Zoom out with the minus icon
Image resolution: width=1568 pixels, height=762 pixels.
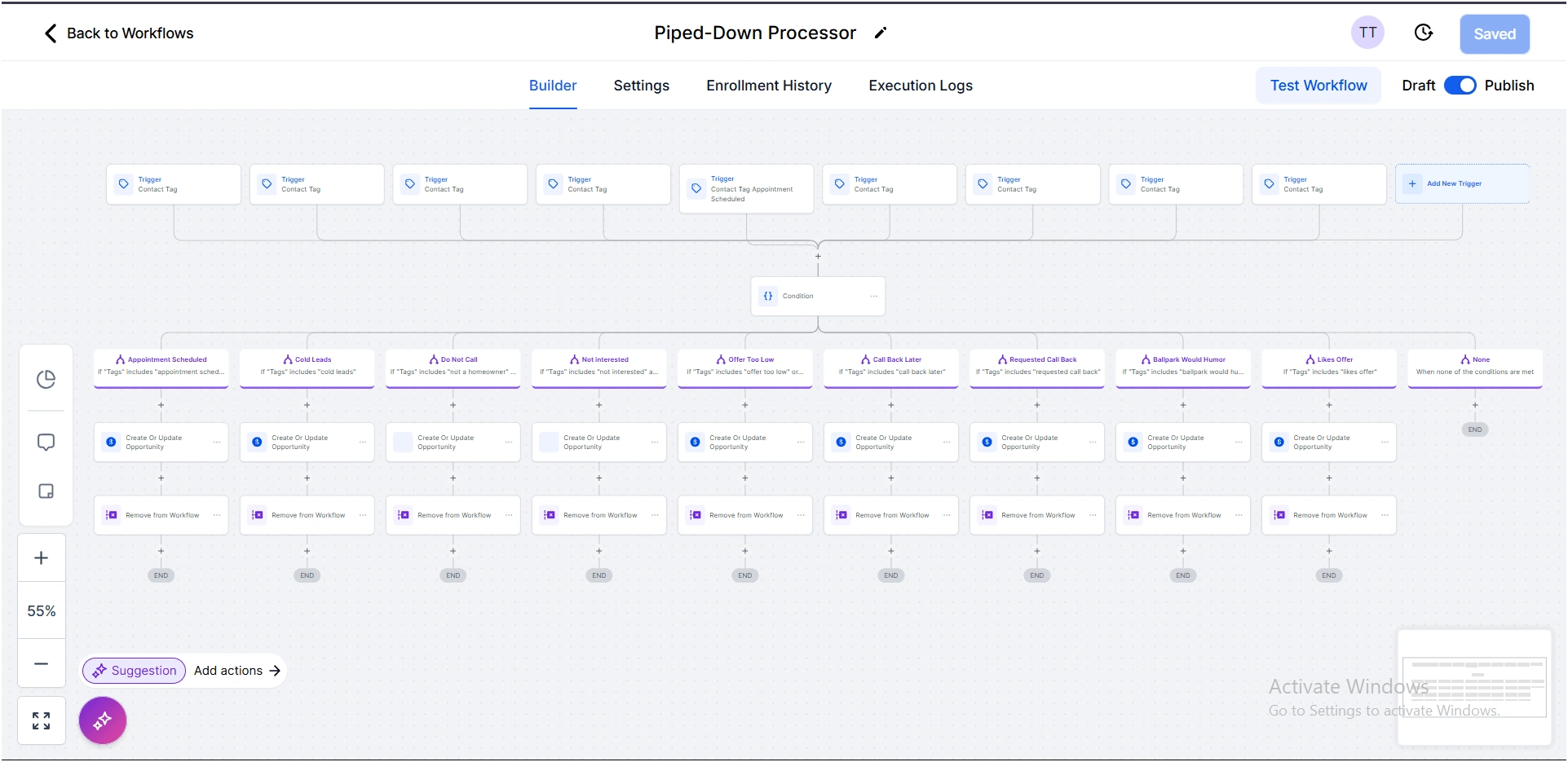[42, 663]
